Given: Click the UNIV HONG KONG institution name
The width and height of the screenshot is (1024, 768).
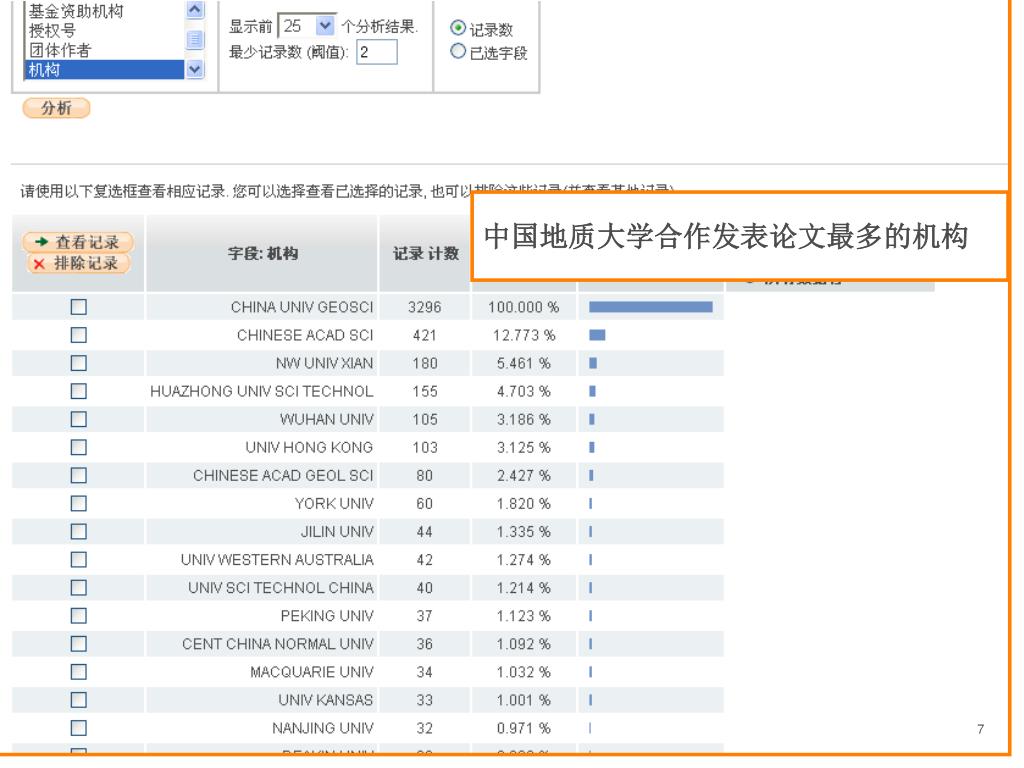Looking at the screenshot, I should [x=310, y=447].
